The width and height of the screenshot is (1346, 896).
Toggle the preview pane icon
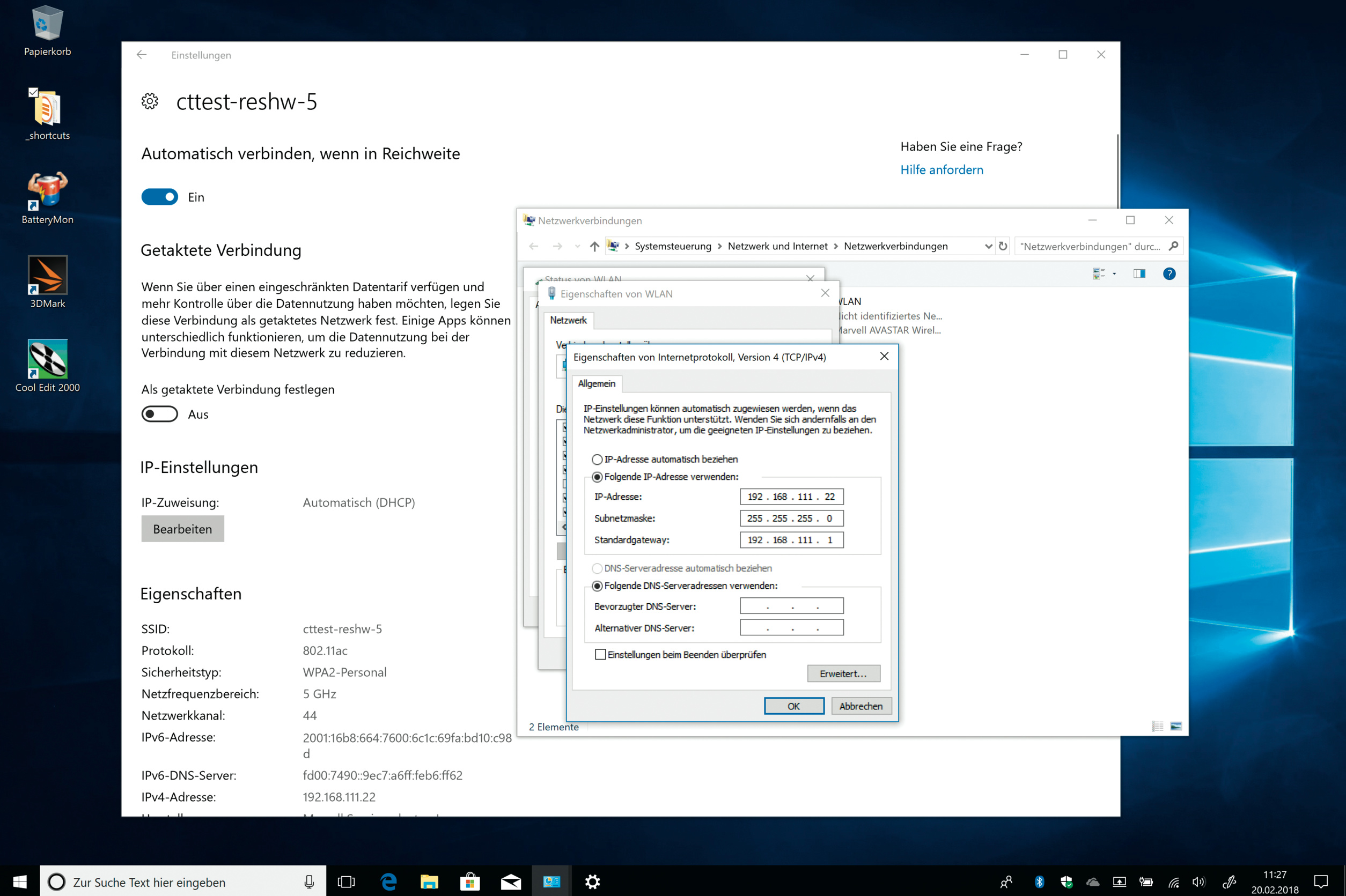[x=1138, y=273]
